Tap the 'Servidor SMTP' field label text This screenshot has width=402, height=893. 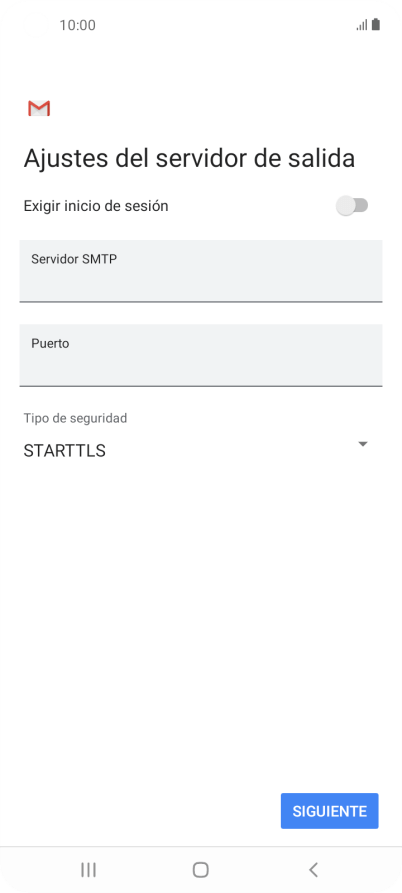pos(74,259)
